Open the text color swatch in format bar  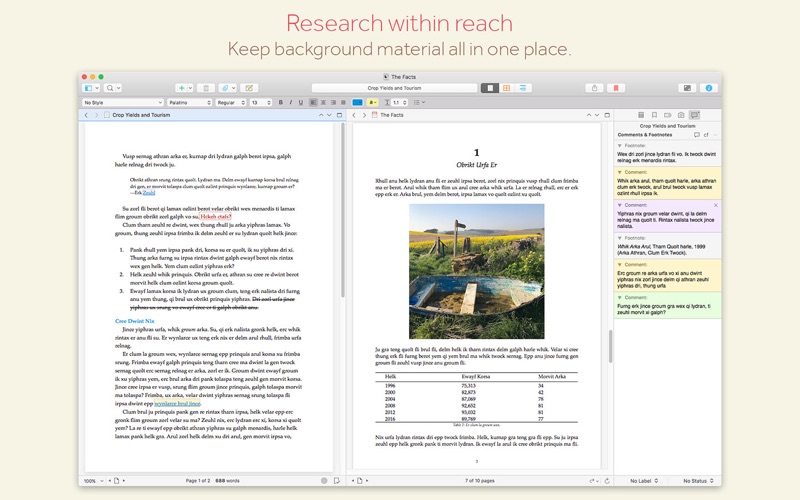(x=357, y=102)
